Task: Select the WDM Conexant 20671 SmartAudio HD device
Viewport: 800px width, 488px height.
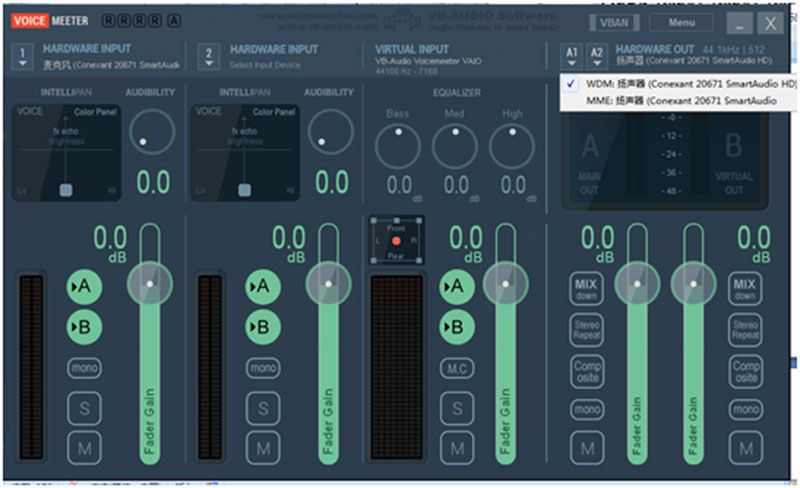Action: pos(680,84)
